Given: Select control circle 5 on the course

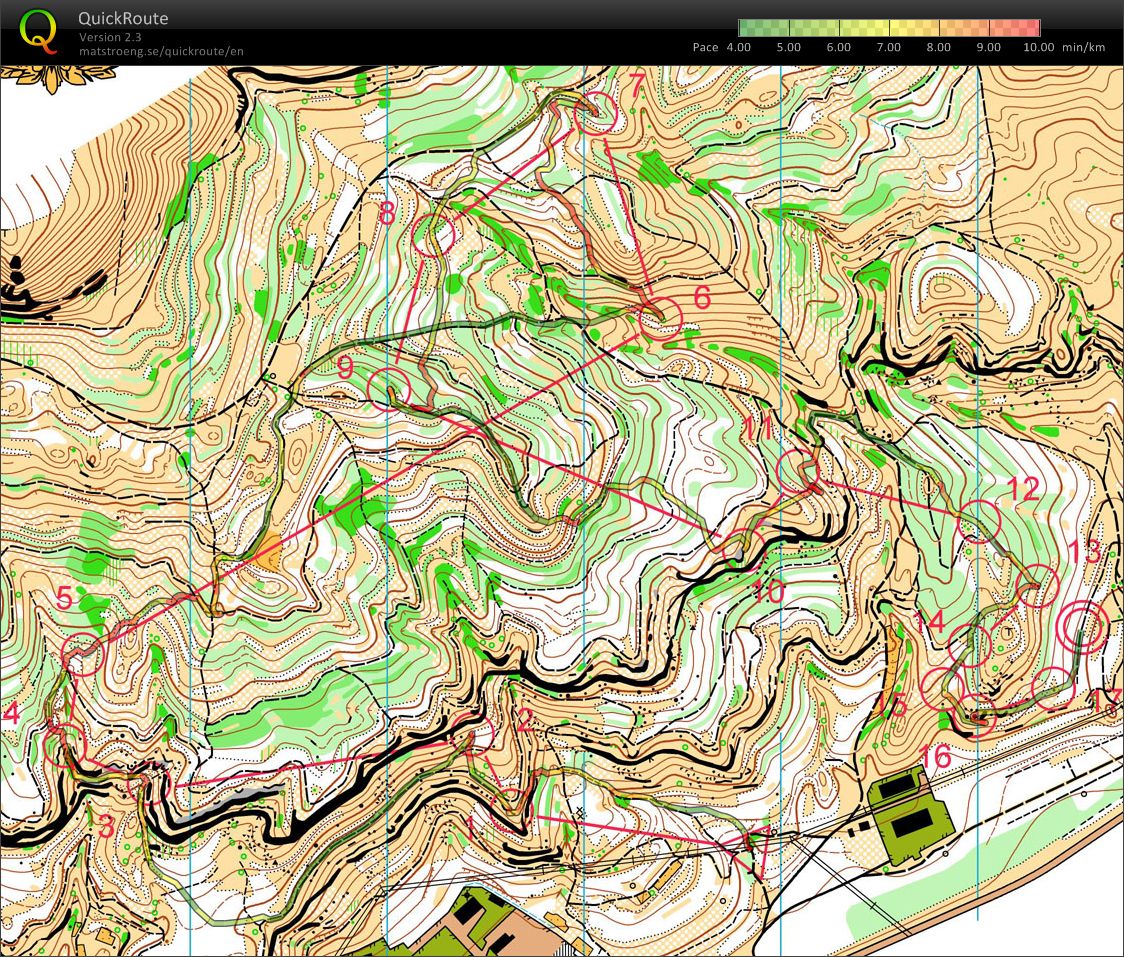Looking at the screenshot, I should click(83, 653).
